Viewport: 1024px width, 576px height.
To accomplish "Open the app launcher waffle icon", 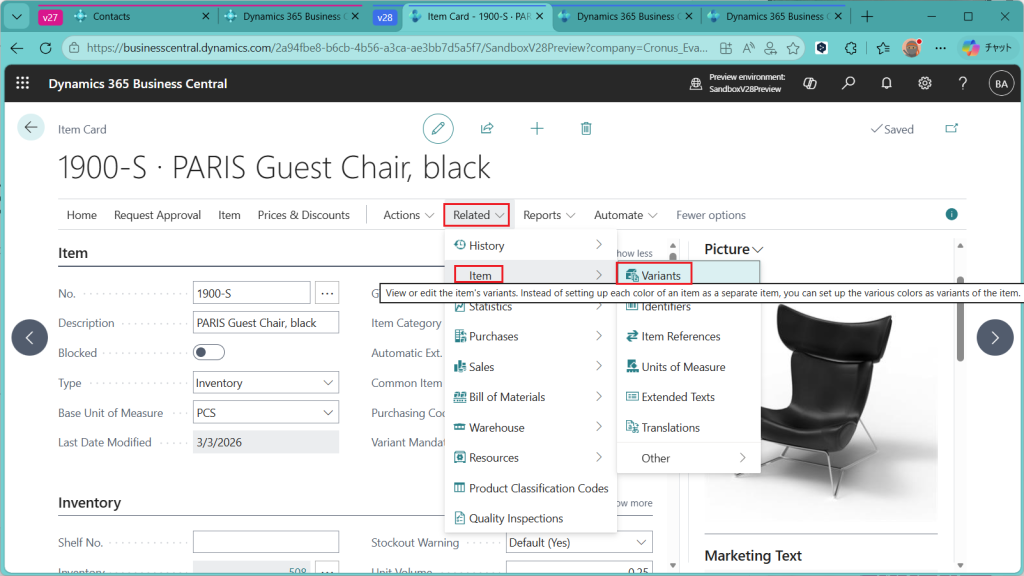I will (x=23, y=84).
